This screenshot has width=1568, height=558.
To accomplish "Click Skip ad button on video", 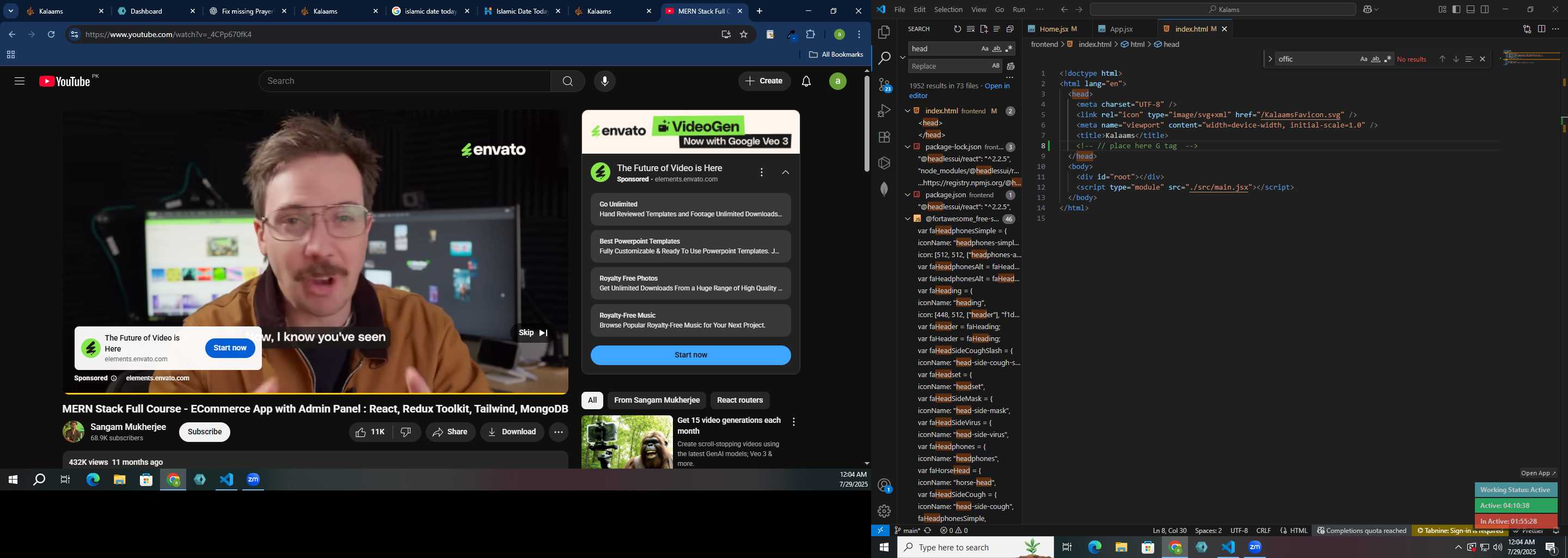I will 533,332.
